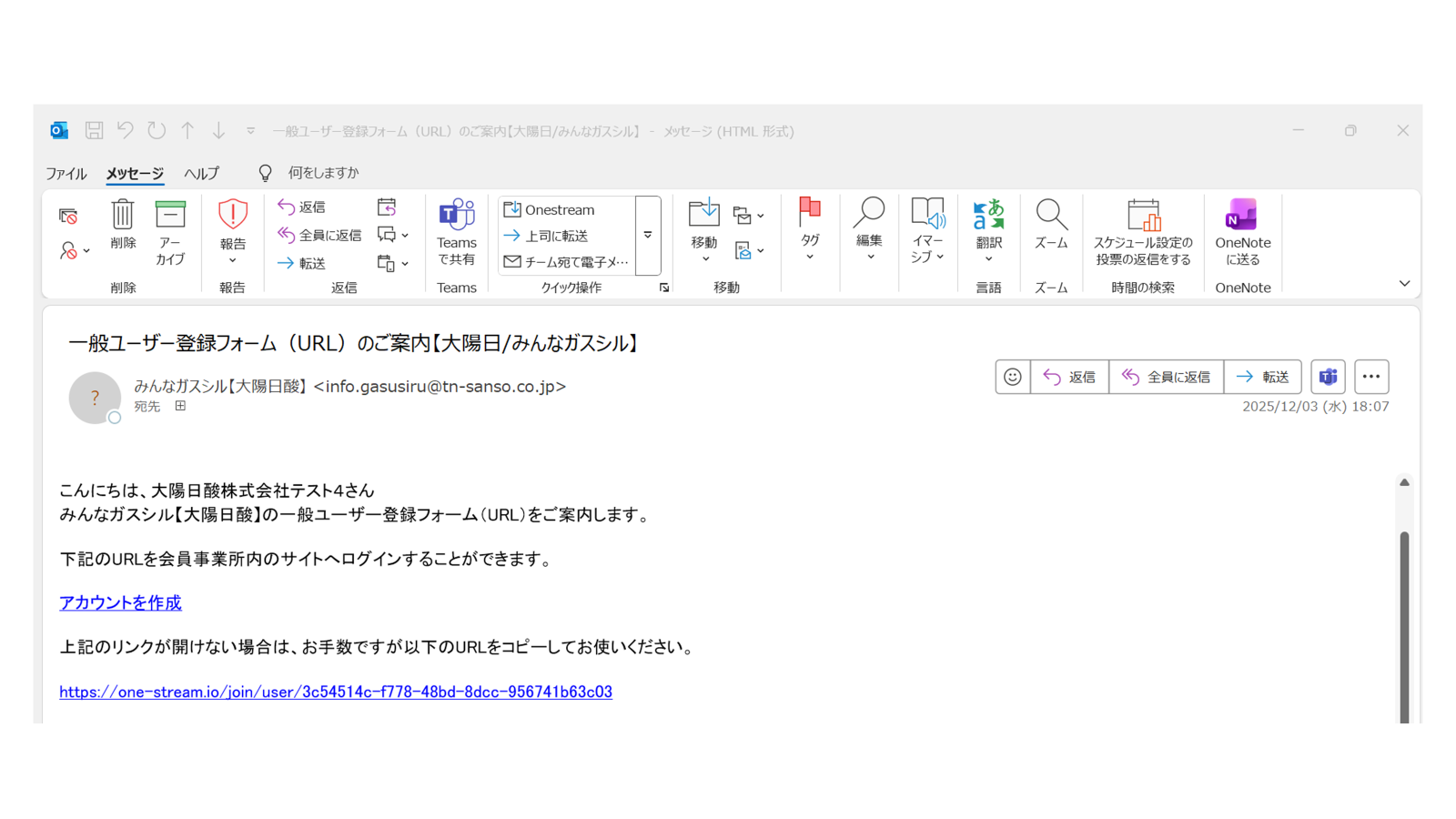
Task: Open the ヘルプ menu tab
Action: click(x=201, y=173)
